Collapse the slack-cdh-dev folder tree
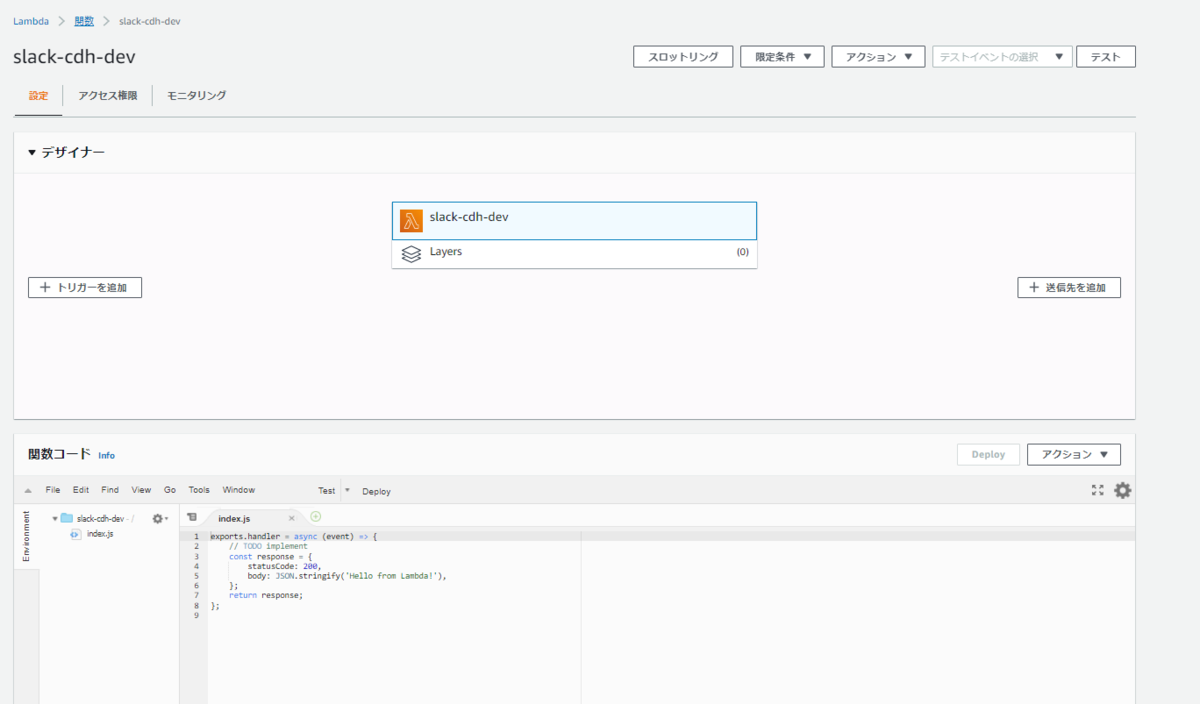This screenshot has width=1200, height=704. click(55, 519)
